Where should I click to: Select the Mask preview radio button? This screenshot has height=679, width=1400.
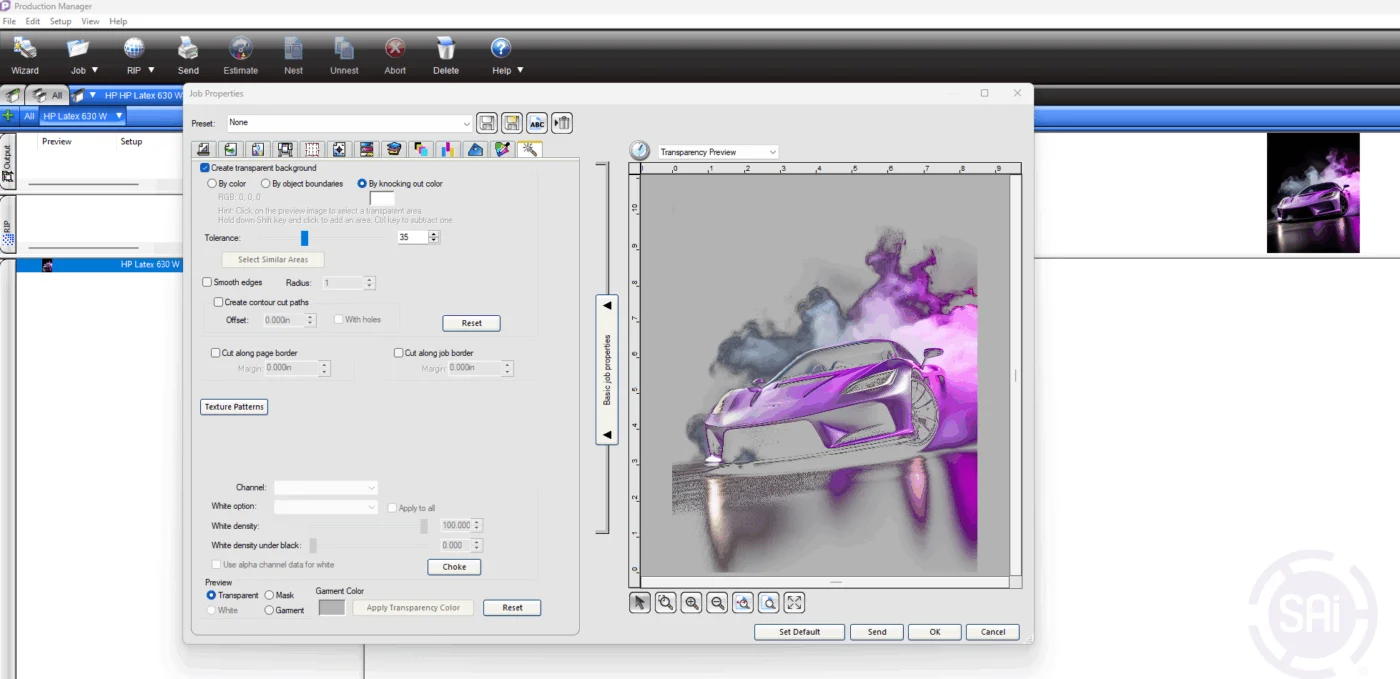(269, 595)
